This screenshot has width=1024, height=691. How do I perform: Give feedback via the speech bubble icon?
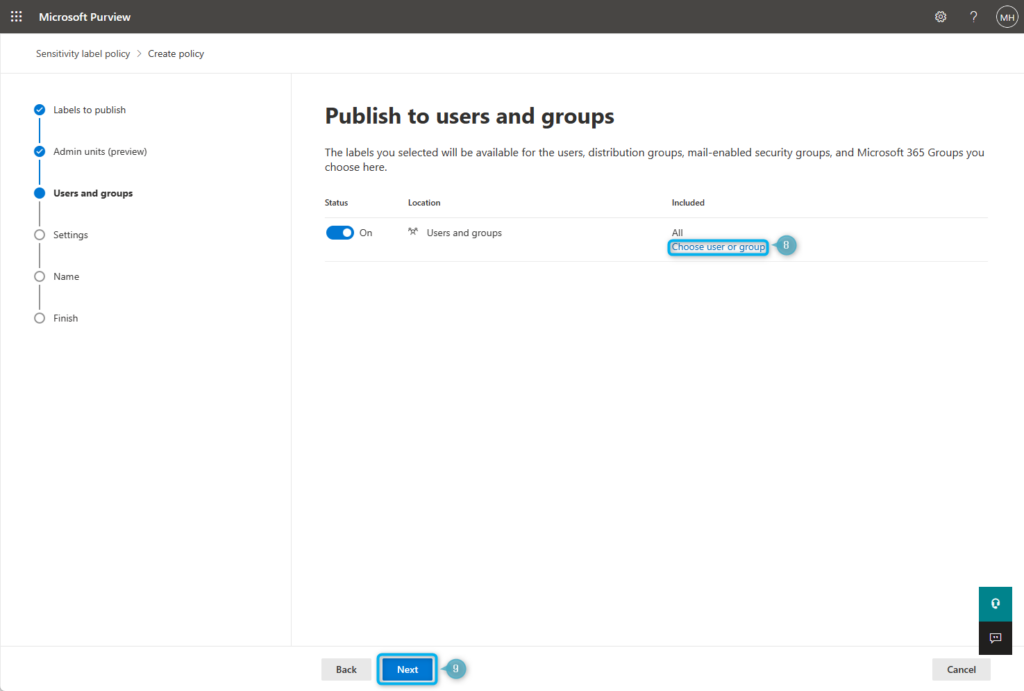pos(994,638)
